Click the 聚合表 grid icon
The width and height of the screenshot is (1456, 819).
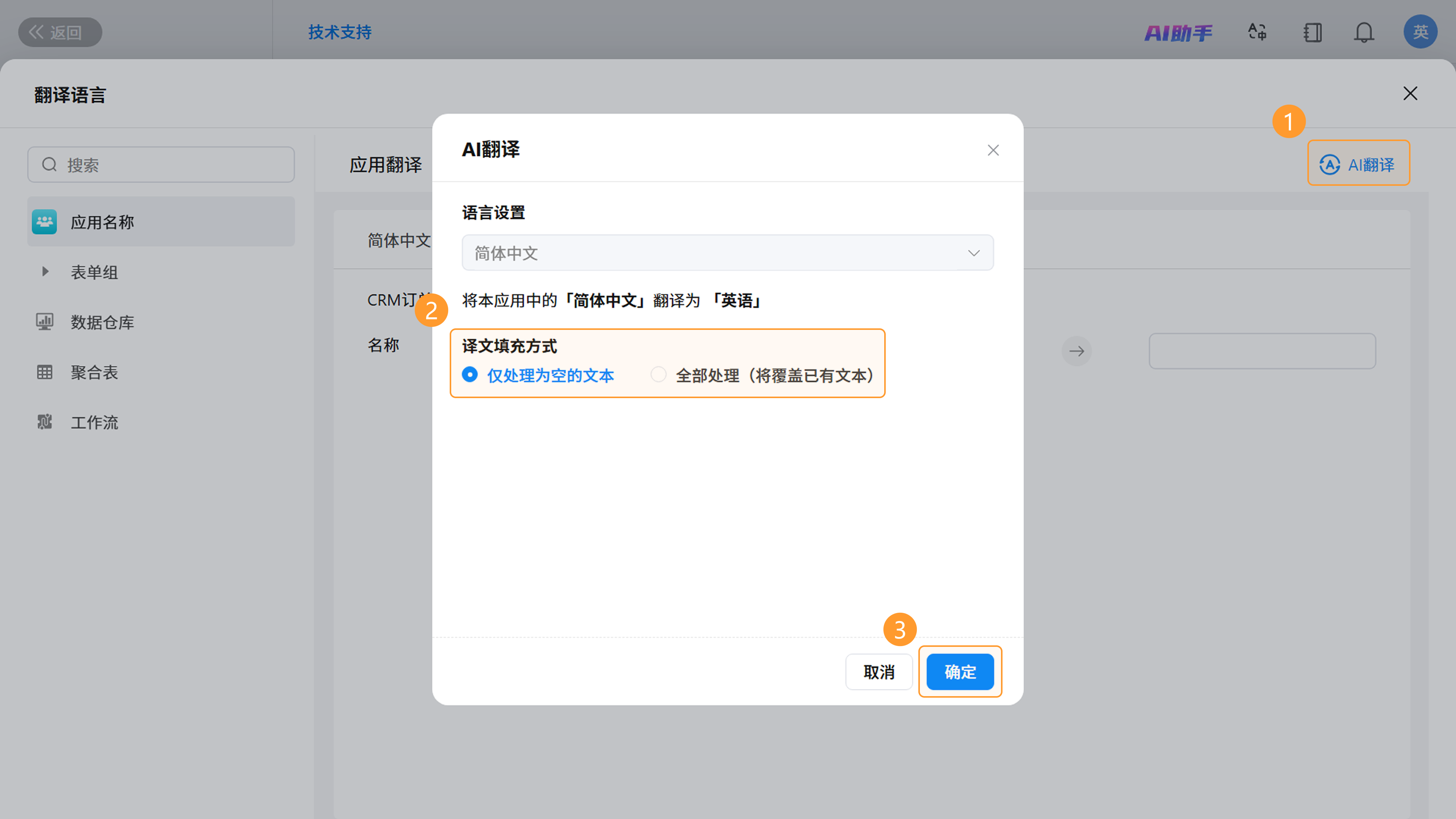(45, 372)
